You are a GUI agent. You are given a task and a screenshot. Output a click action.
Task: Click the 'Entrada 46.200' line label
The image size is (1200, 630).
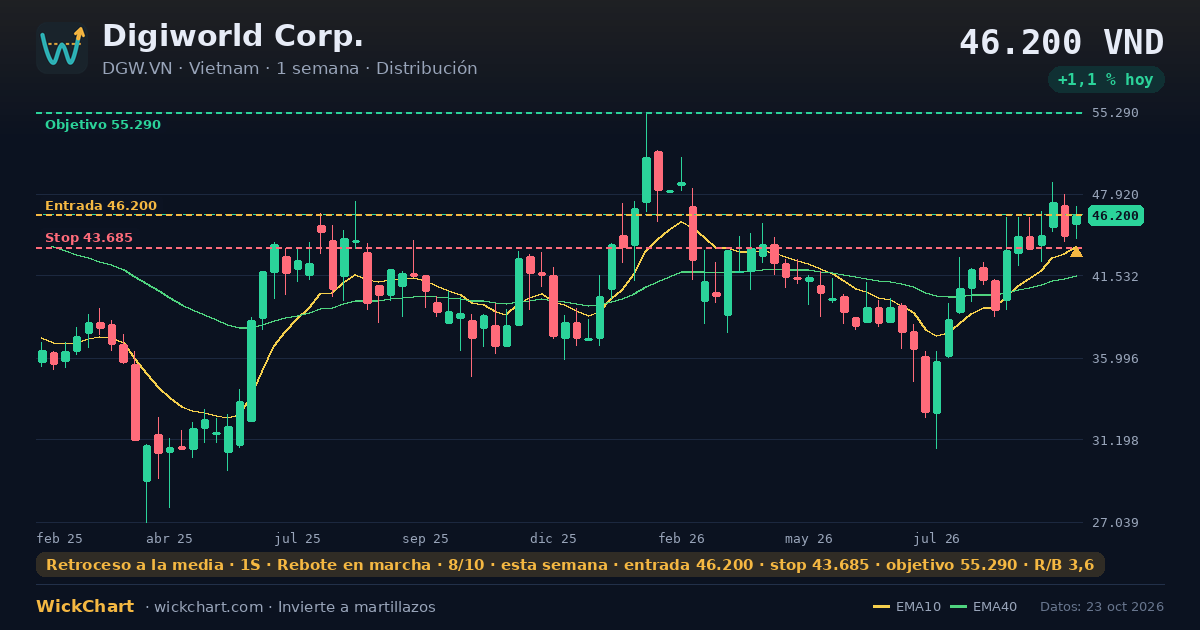click(101, 206)
